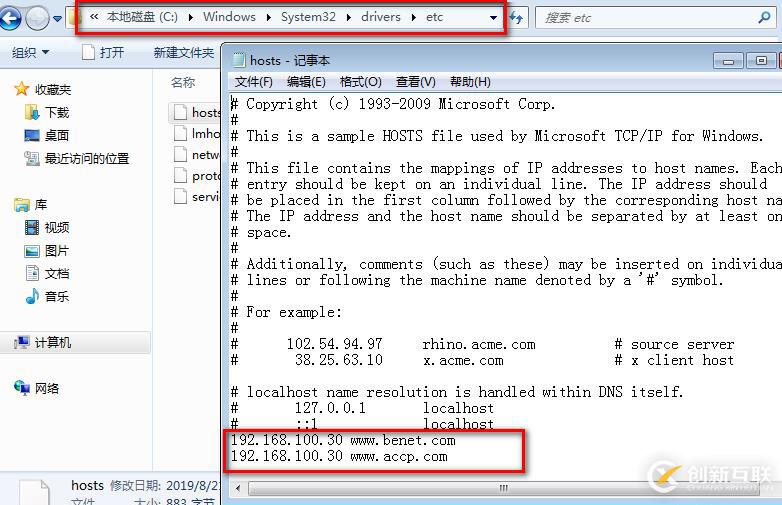Select the protocol file in file list

tap(196, 175)
